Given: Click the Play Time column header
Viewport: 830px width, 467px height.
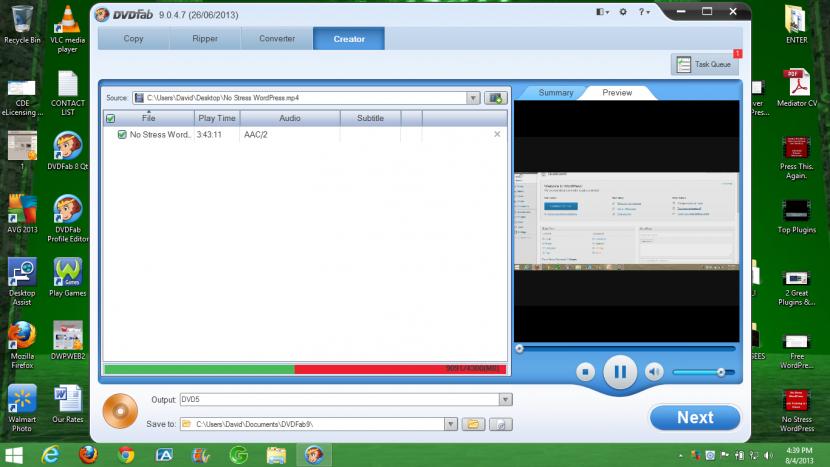Looking at the screenshot, I should (x=217, y=118).
